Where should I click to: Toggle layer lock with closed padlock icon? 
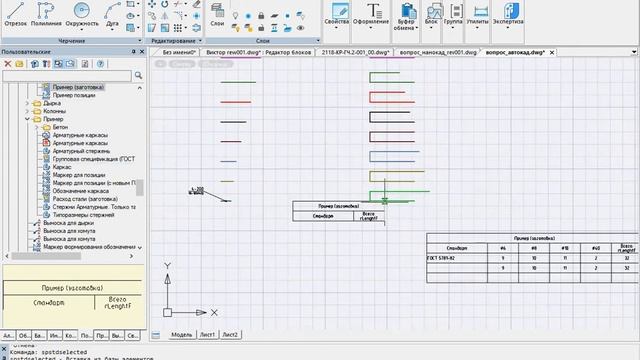[x=261, y=16]
